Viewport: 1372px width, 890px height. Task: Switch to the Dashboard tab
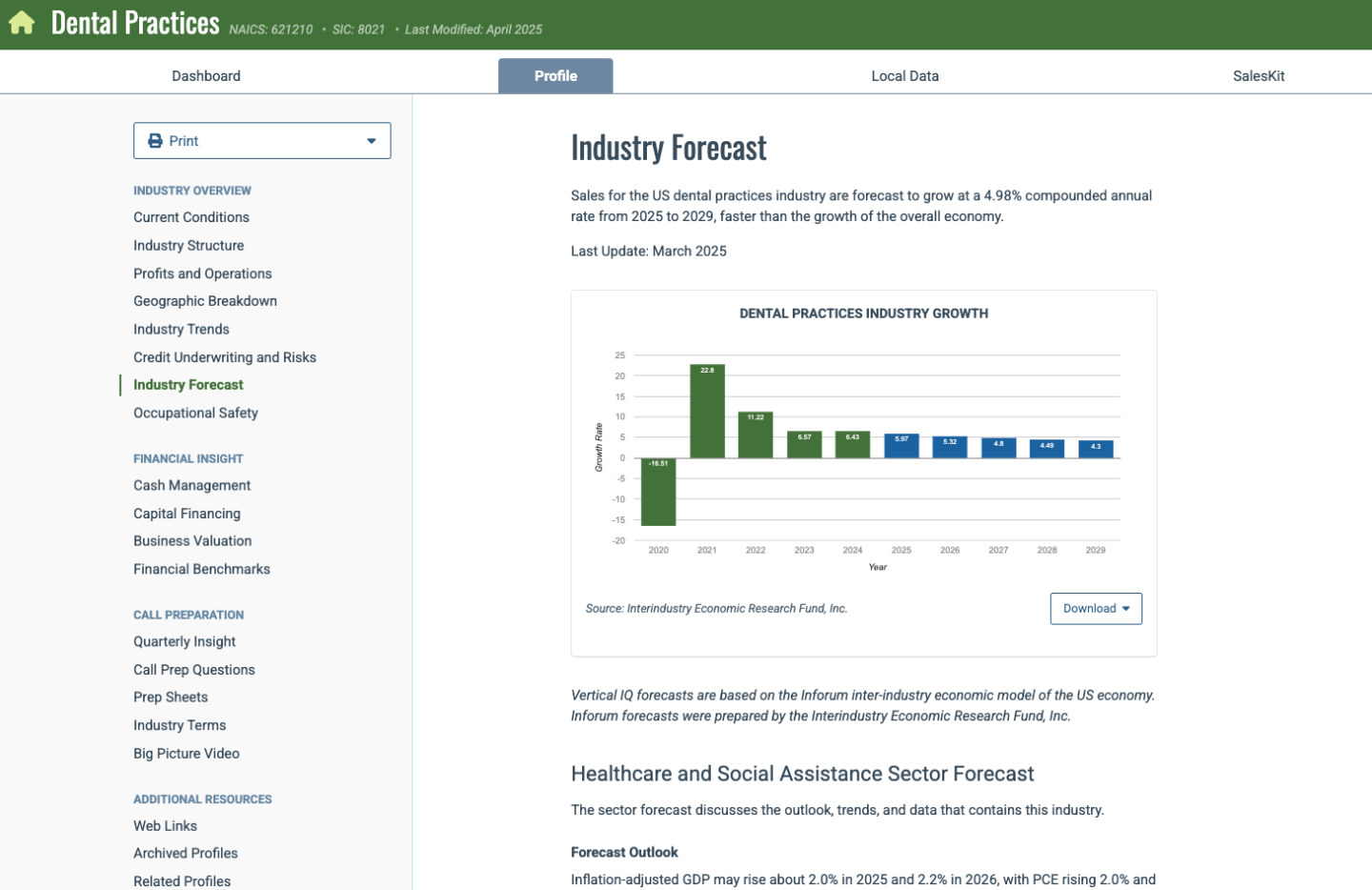point(206,76)
